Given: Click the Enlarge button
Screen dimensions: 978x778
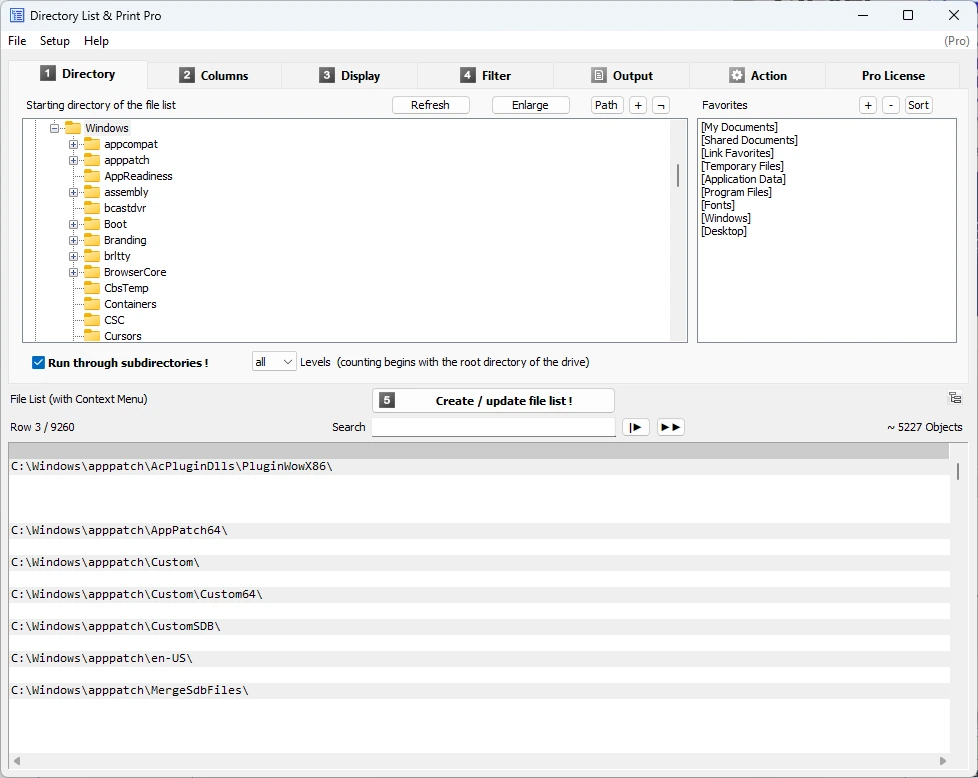Looking at the screenshot, I should click(530, 105).
